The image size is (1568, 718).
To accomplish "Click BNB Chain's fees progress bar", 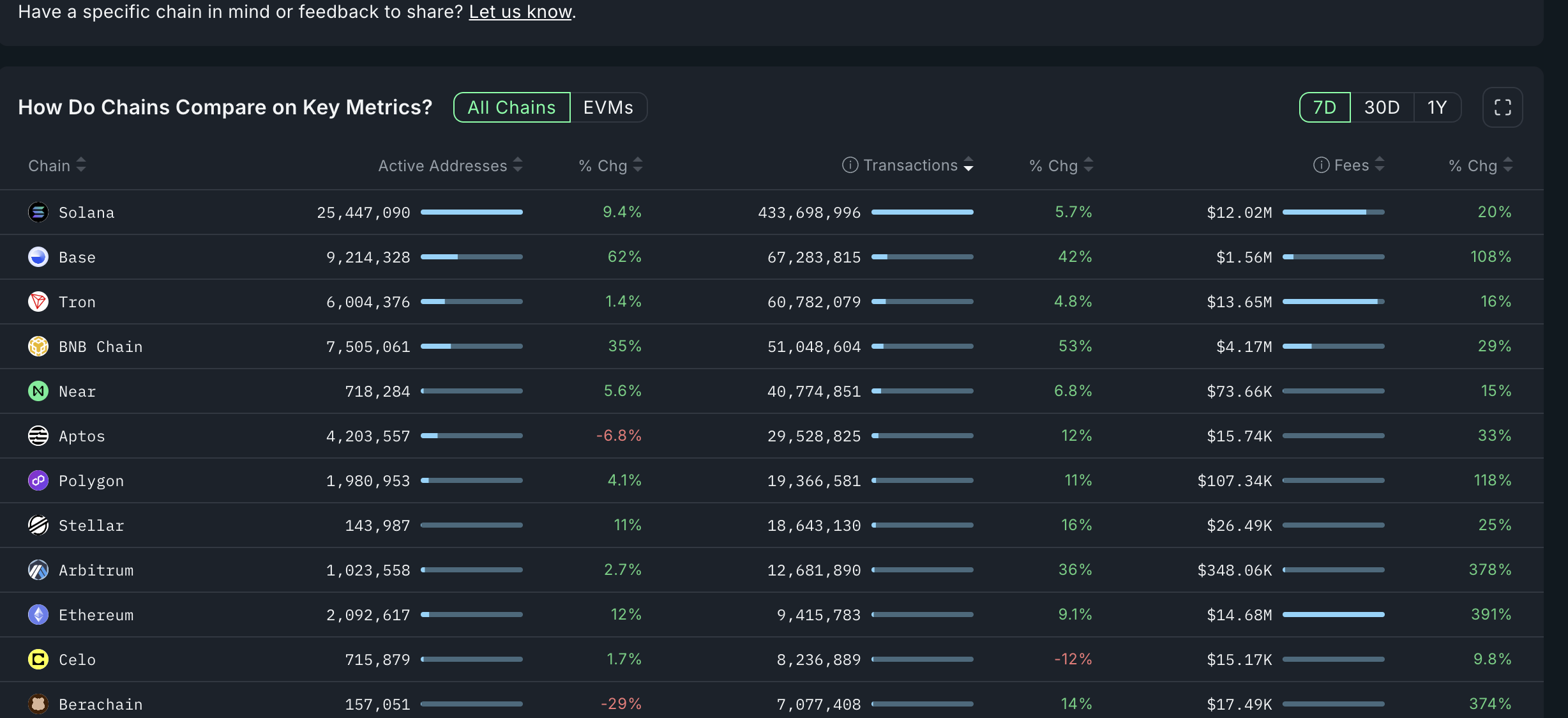I will pyautogui.click(x=1334, y=346).
